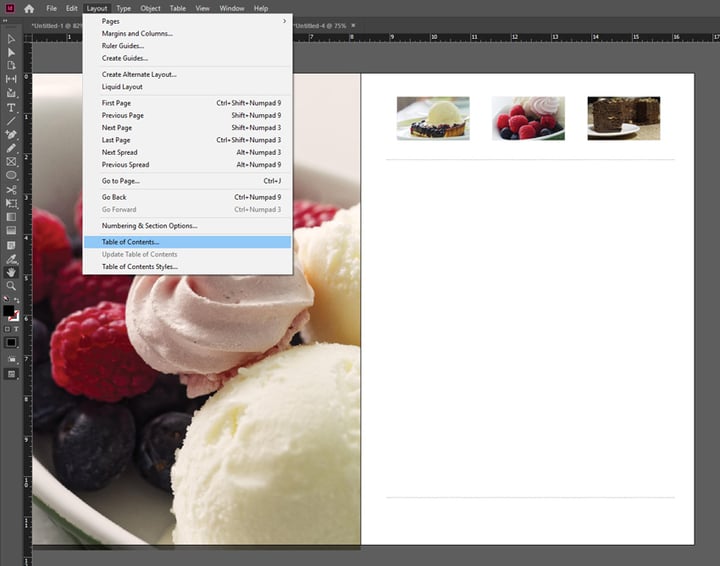This screenshot has height=566, width=720.
Task: Close the Untitled-4 document tab
Action: 353,26
